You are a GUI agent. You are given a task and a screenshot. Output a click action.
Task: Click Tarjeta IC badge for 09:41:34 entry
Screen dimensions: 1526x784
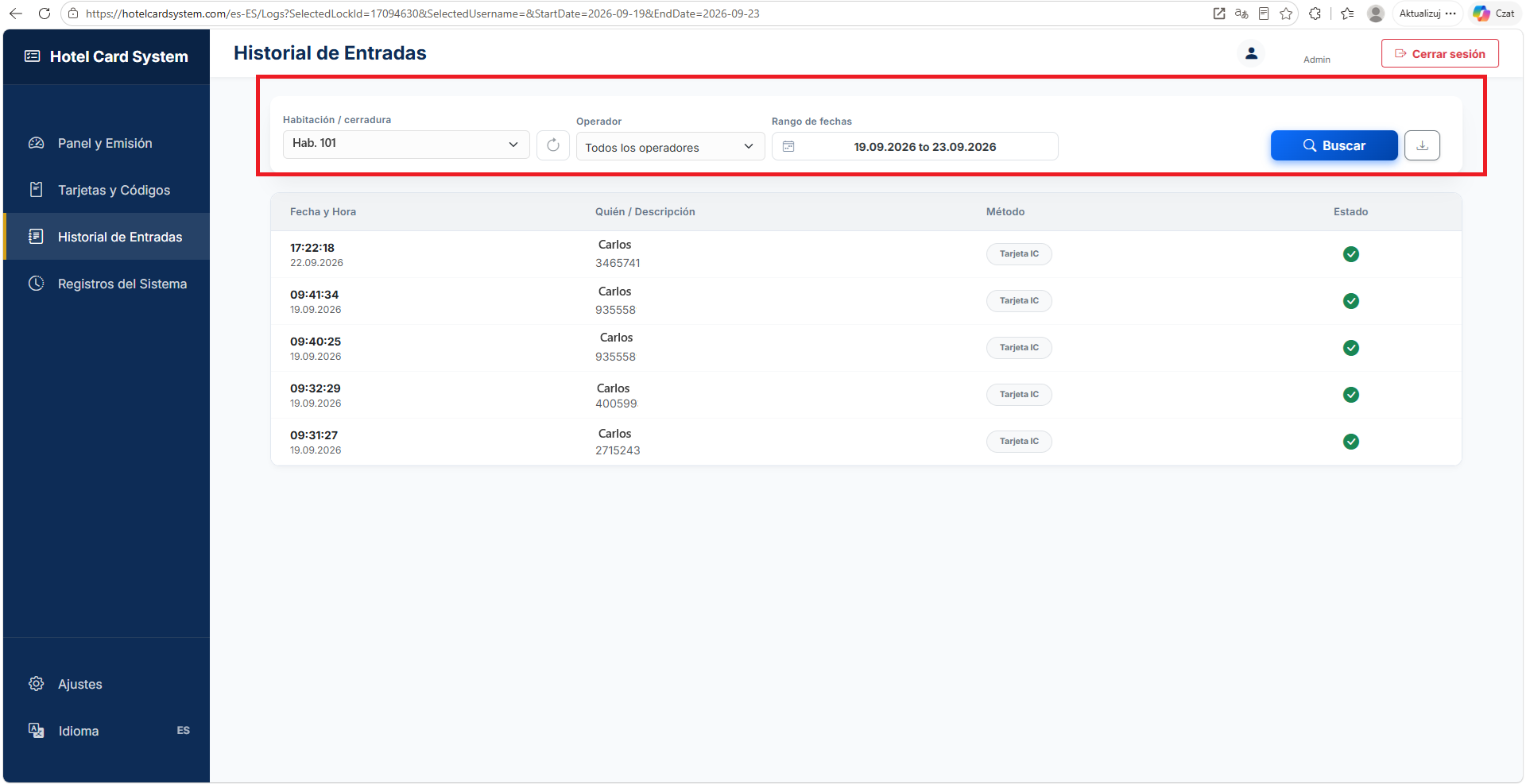(x=1019, y=301)
